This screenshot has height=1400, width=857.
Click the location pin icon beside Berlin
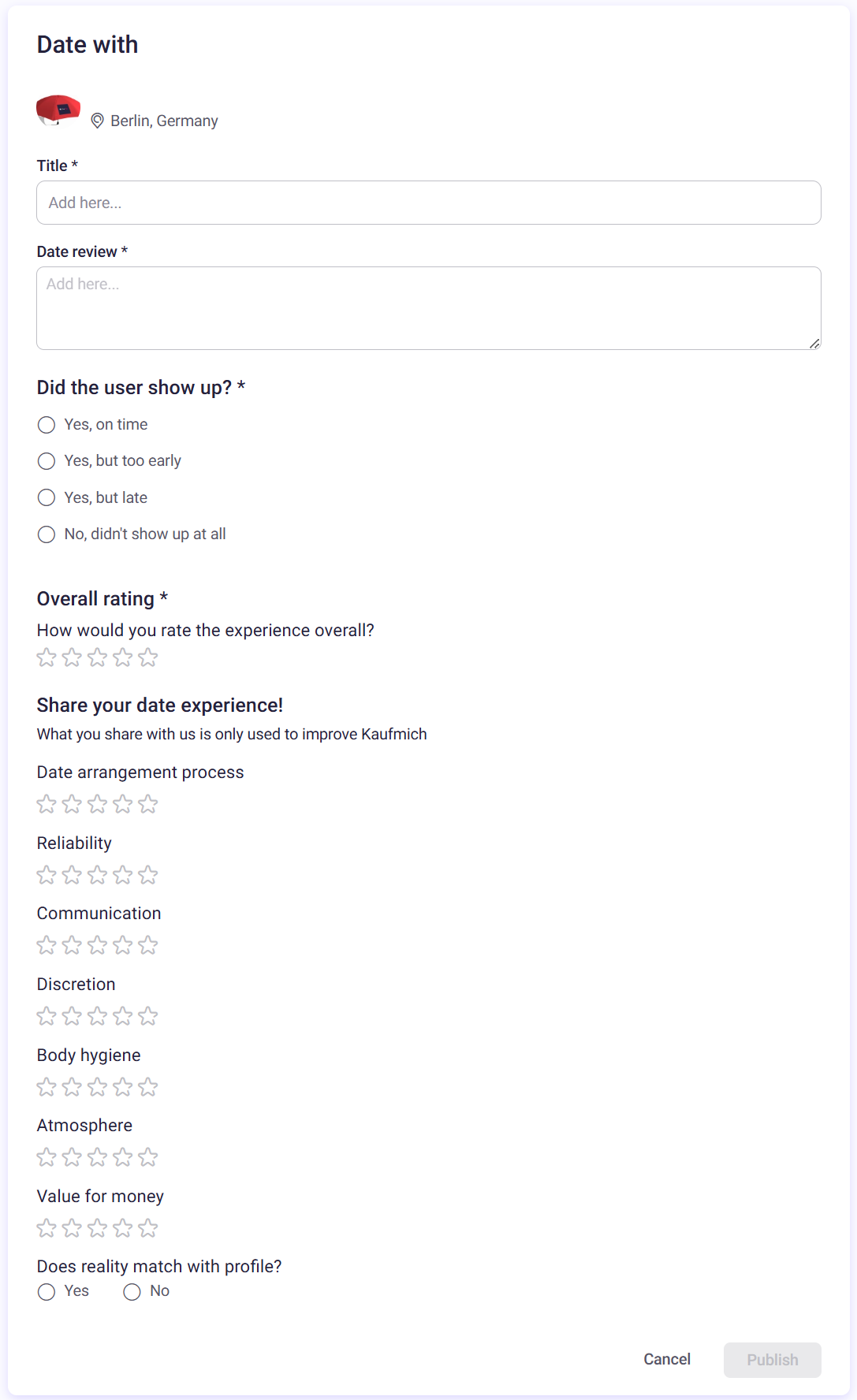97,121
